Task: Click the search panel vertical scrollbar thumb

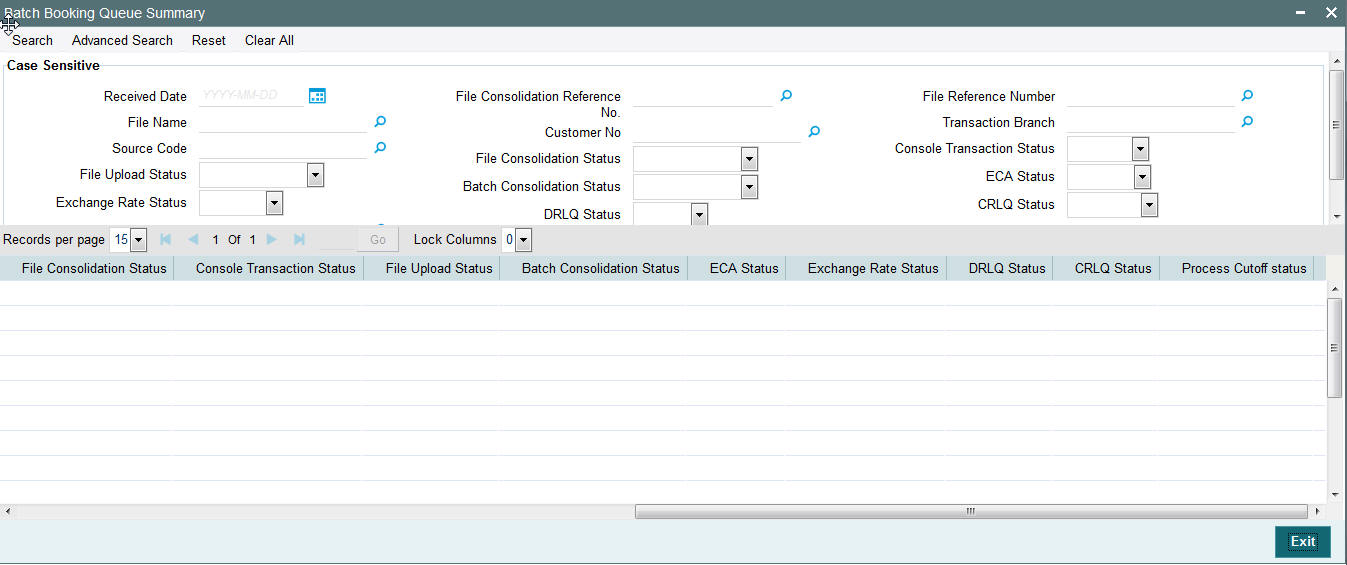Action: tap(1337, 125)
